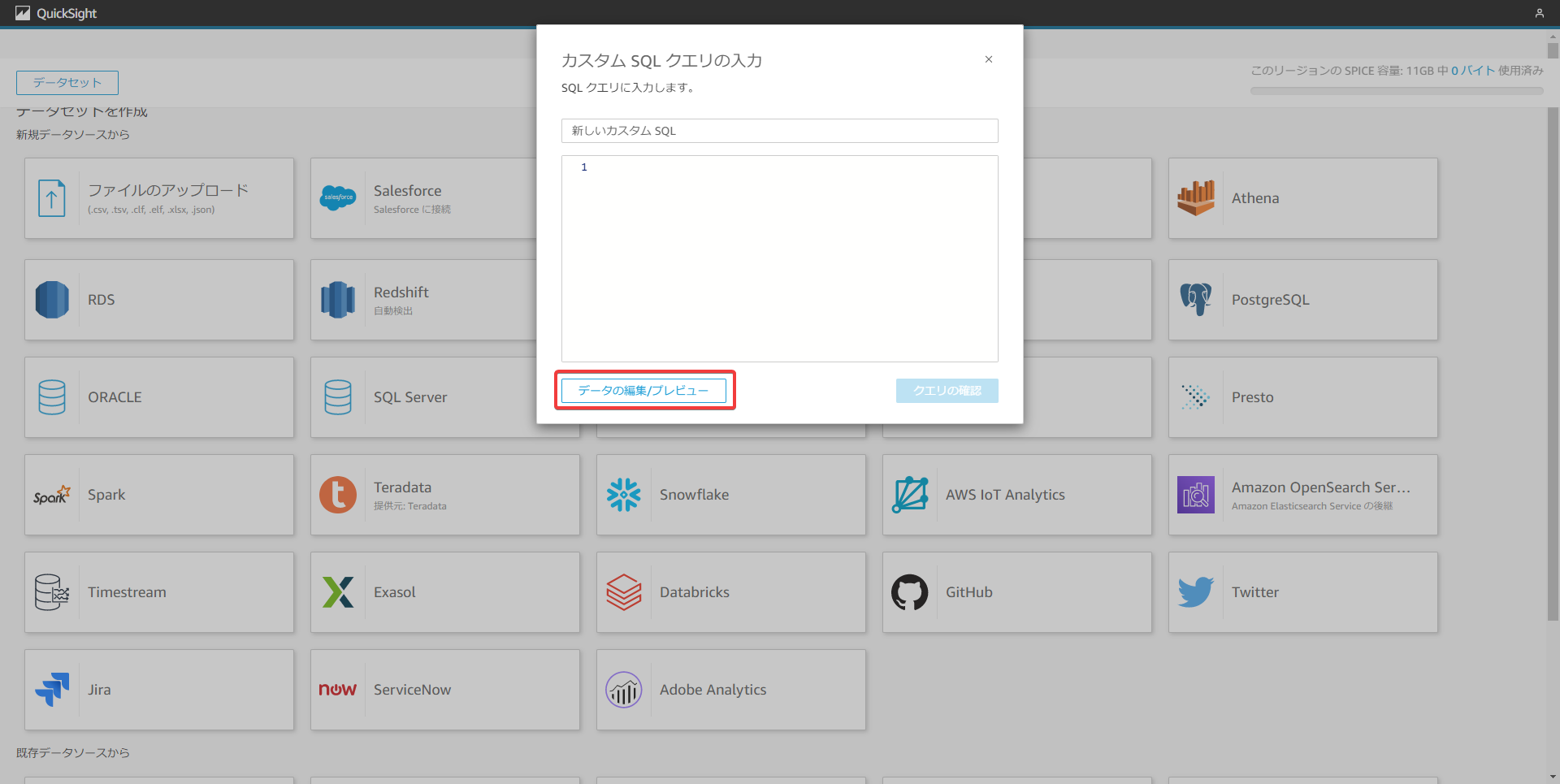Click the Twitter label text
The image size is (1560, 784).
[x=1255, y=592]
